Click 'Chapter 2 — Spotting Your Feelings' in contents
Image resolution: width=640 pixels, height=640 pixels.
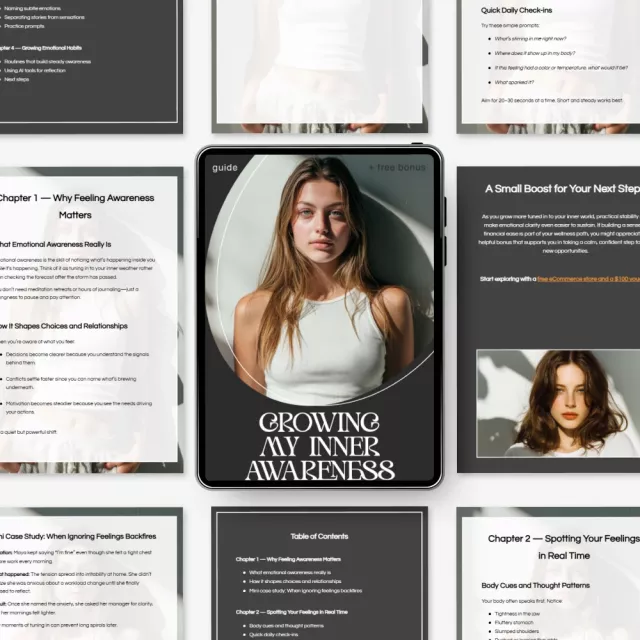click(291, 611)
